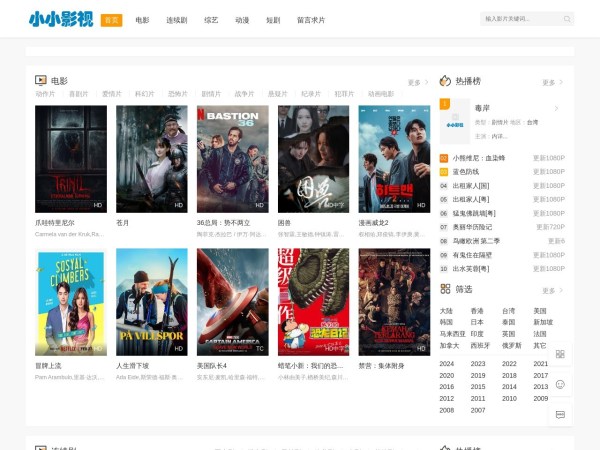The image size is (600, 450).
Task: Open the 美国队长4 movie poster
Action: (x=232, y=302)
